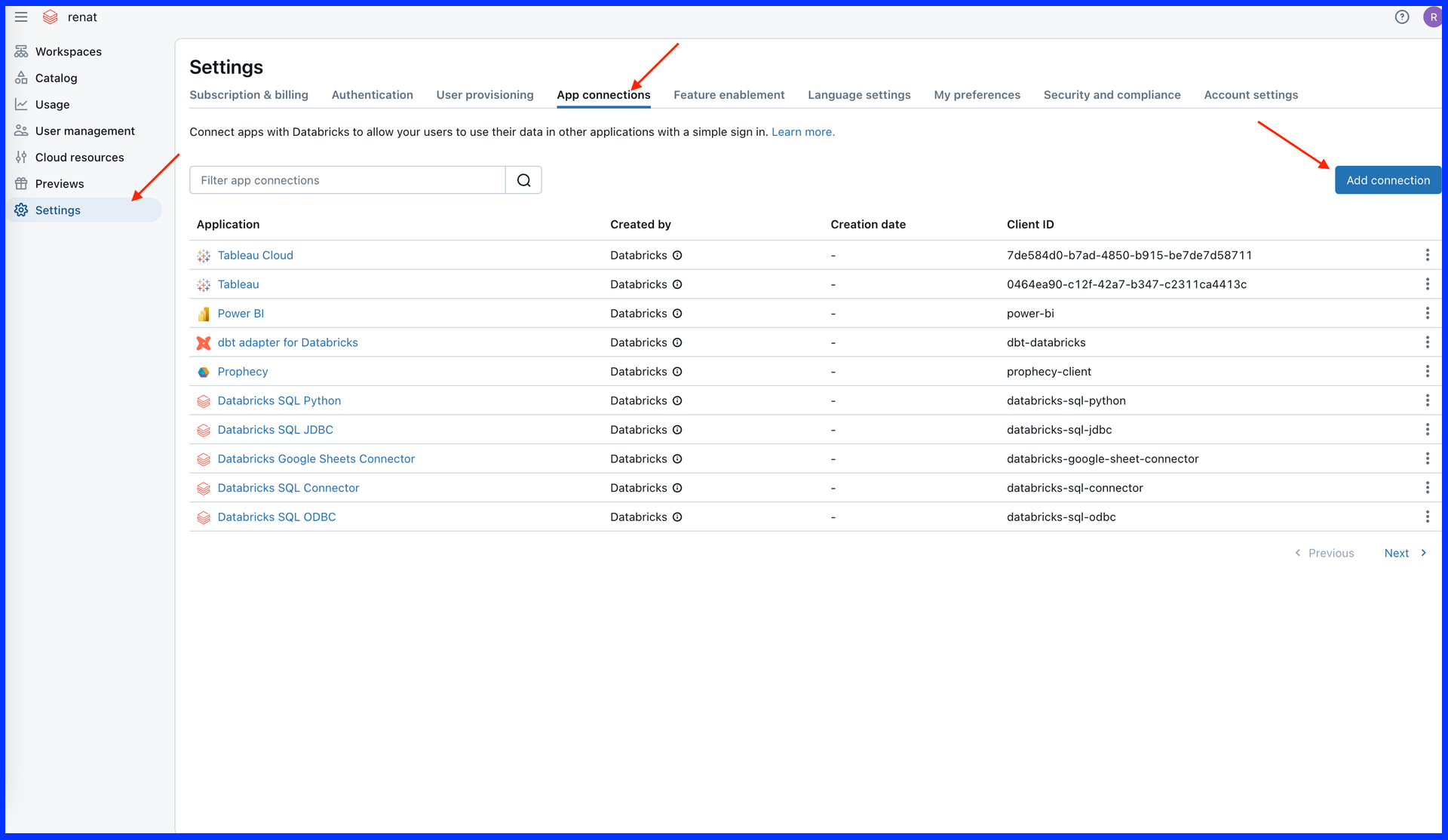
Task: Open the options menu for Databricks SQL ODBC
Action: (x=1428, y=517)
